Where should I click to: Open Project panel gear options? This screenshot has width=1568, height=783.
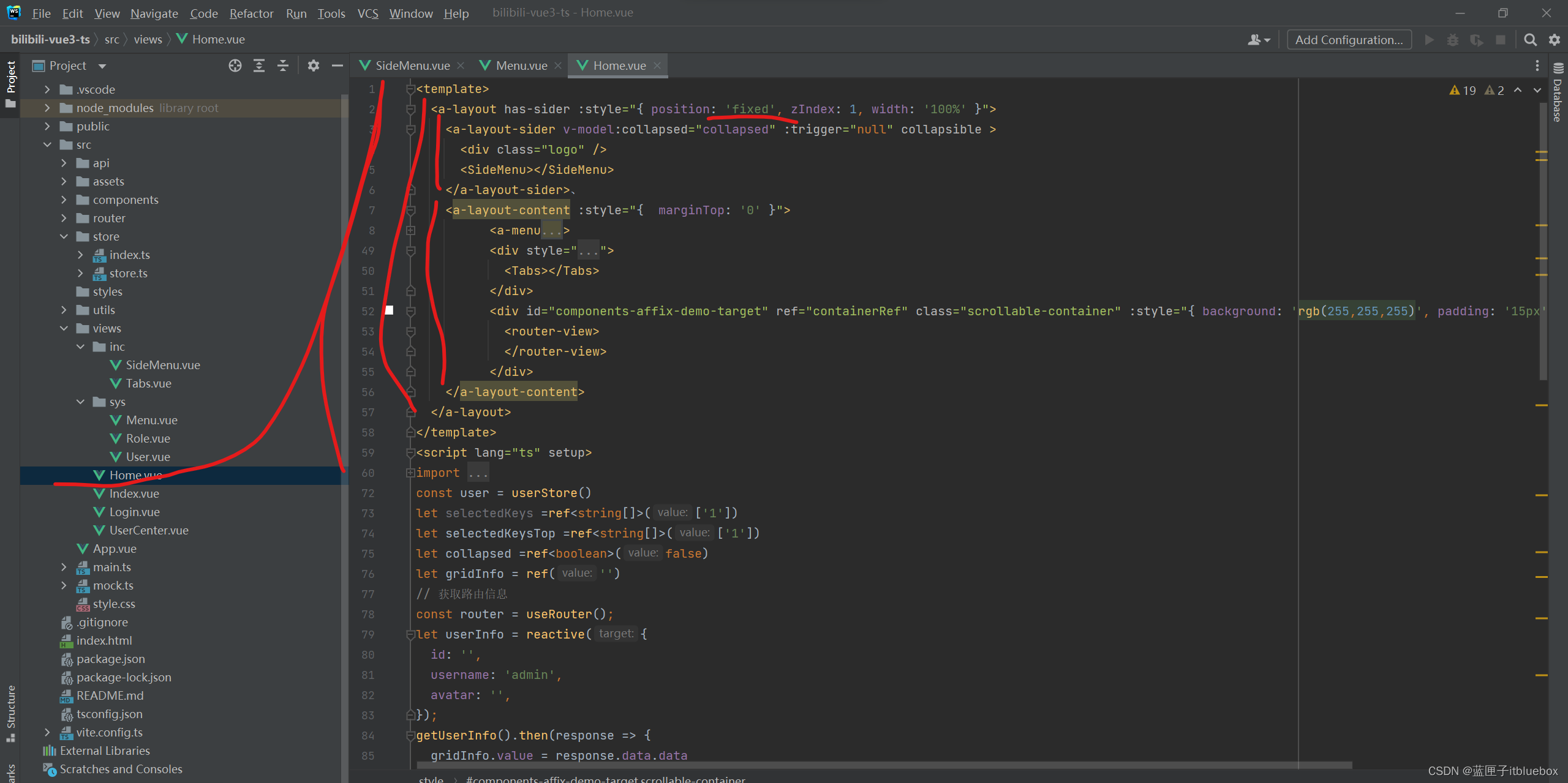[x=314, y=66]
